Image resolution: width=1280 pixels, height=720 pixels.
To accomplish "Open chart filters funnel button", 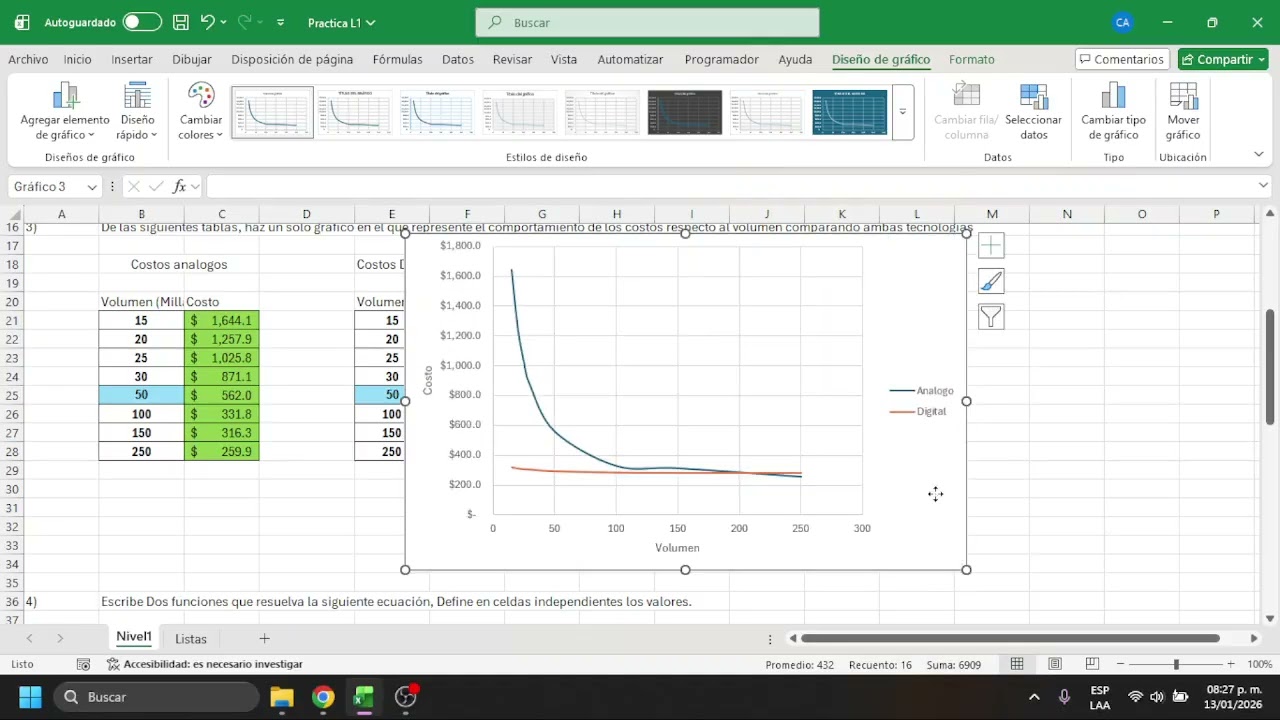I will point(991,318).
